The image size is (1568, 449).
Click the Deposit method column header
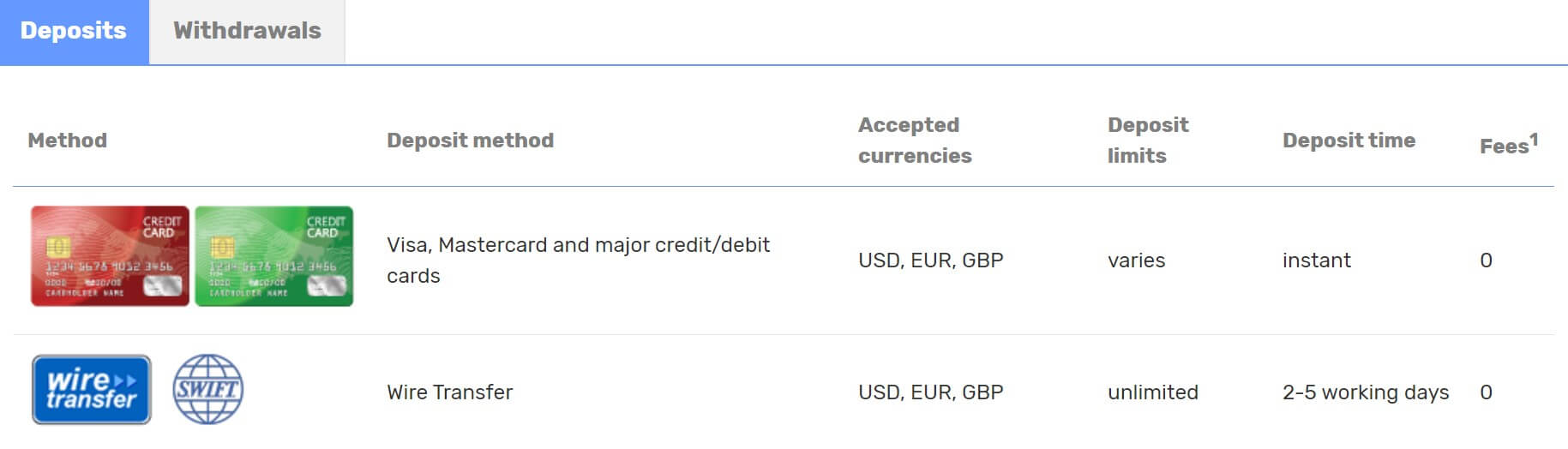coord(470,141)
